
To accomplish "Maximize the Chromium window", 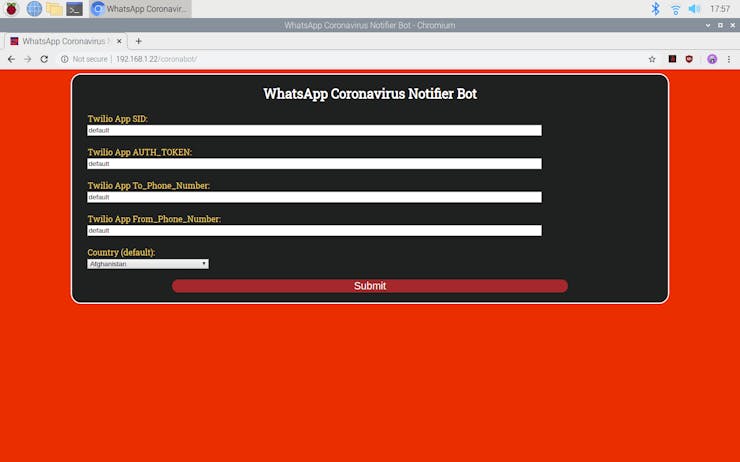I will pos(720,25).
